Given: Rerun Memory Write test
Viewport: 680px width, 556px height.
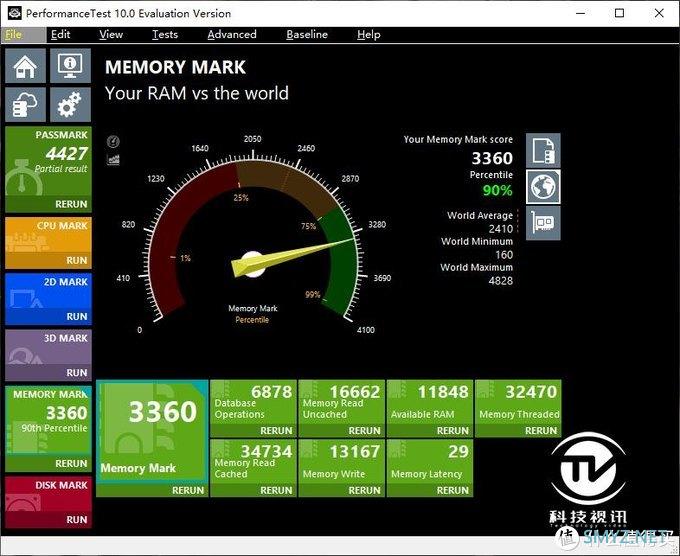Looking at the screenshot, I should coord(364,491).
